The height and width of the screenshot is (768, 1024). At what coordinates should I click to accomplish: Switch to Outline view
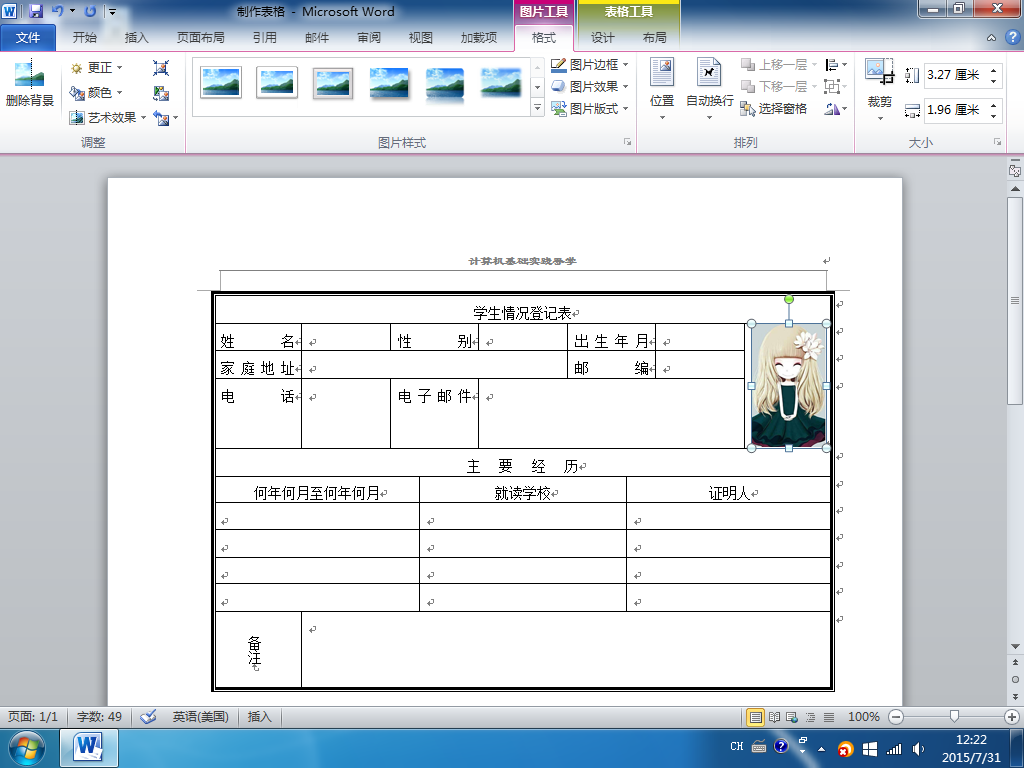point(810,717)
